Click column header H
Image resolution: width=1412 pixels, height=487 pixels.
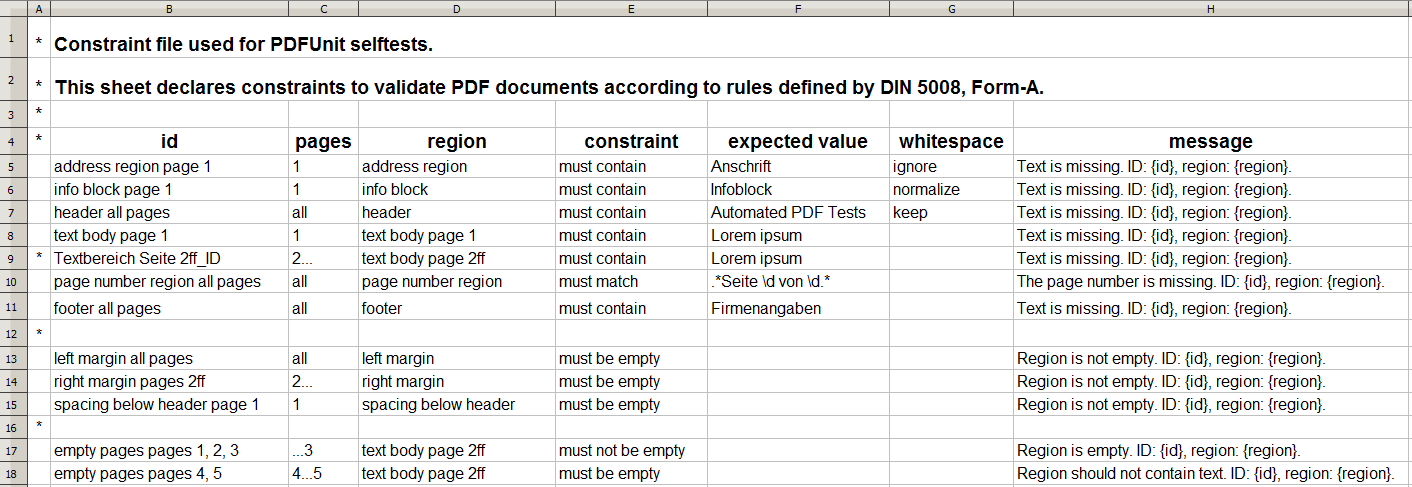click(x=1211, y=9)
